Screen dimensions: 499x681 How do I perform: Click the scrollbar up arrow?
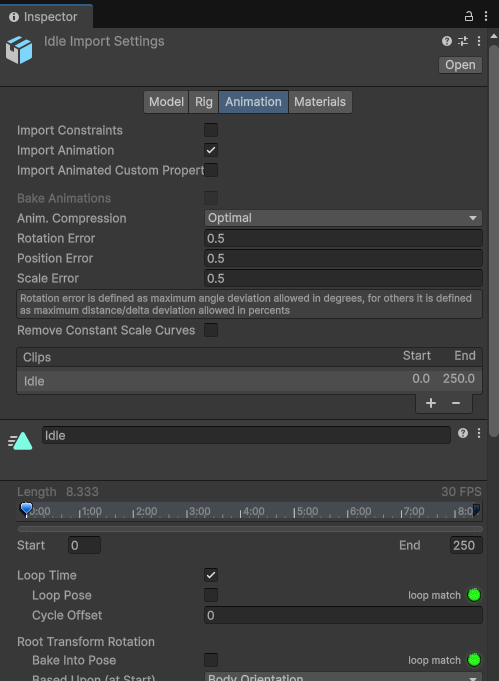pyautogui.click(x=494, y=36)
